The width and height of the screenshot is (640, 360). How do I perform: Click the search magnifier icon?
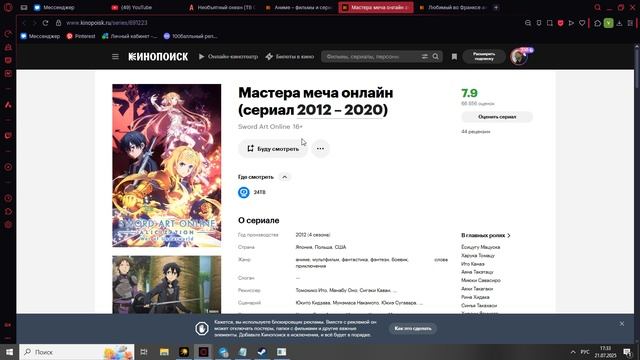click(436, 57)
